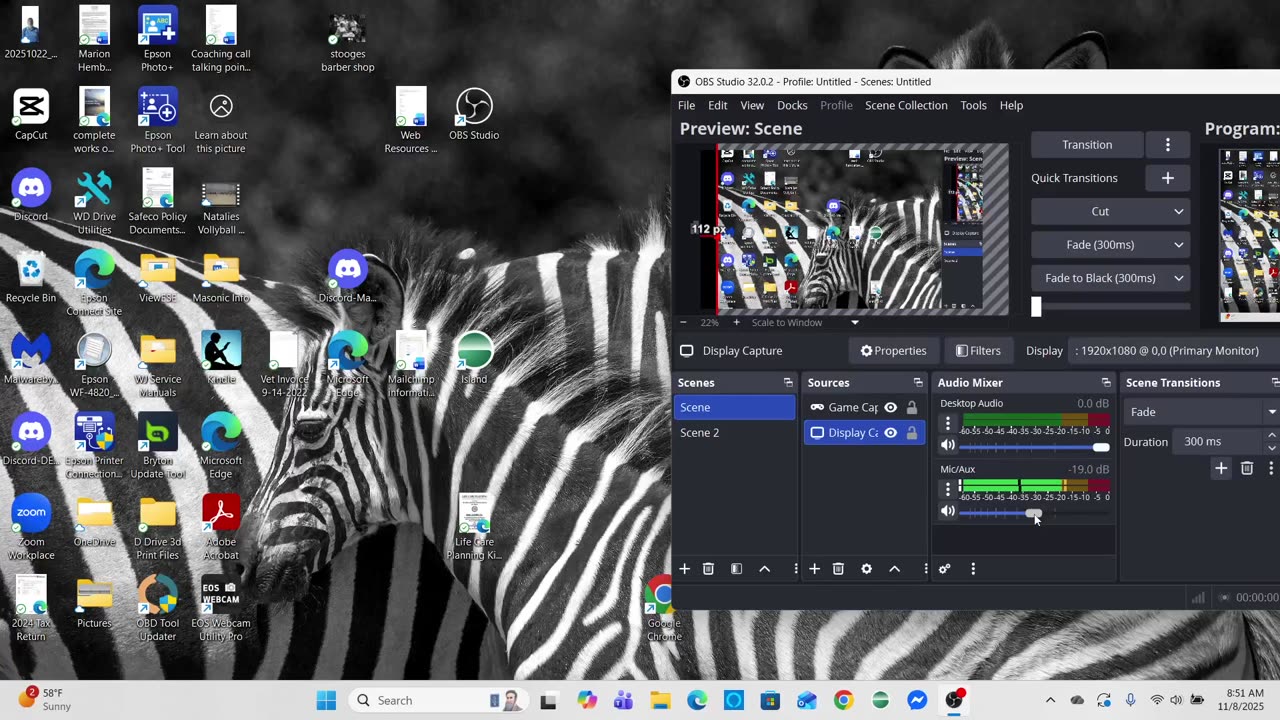The image size is (1280, 720).
Task: Add a quick transition with plus button
Action: [1167, 178]
